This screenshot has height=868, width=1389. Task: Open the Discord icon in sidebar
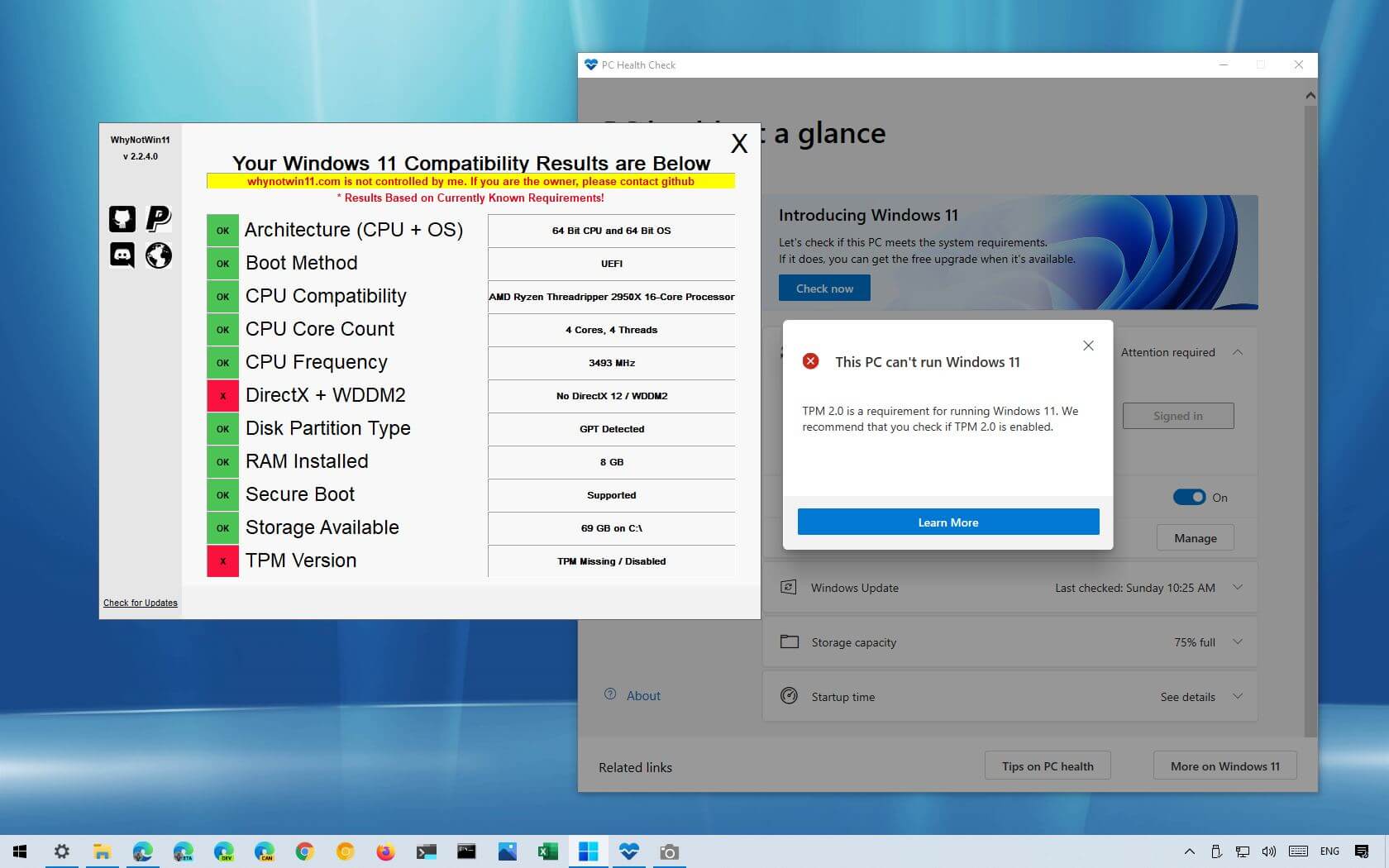coord(122,255)
